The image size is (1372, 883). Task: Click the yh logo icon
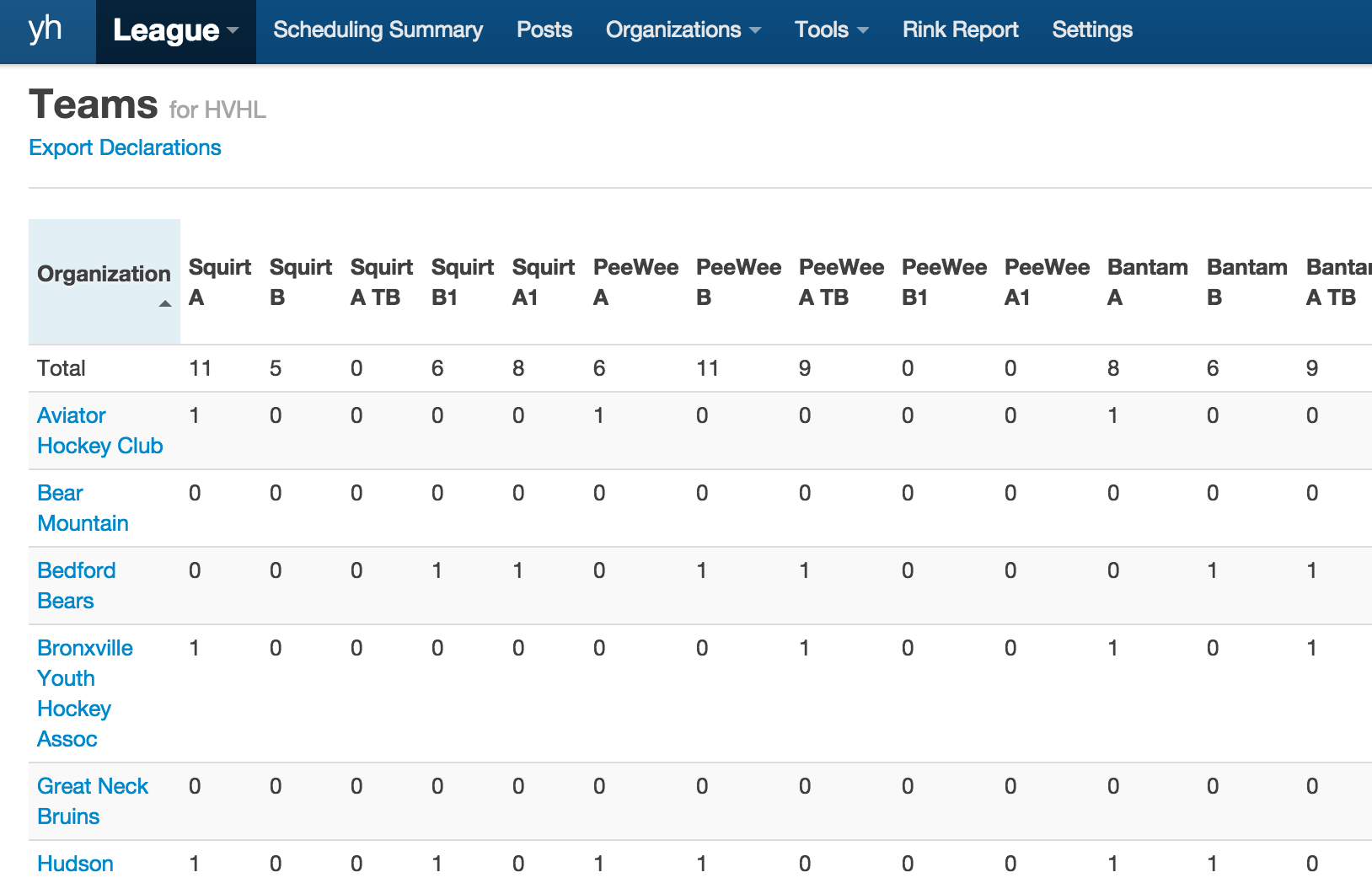click(46, 29)
